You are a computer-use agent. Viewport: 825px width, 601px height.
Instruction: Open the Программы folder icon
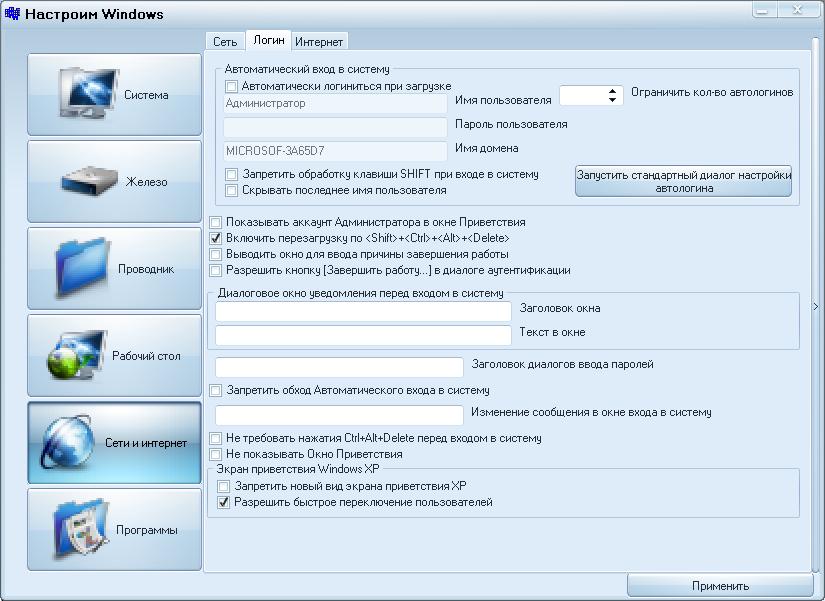(x=81, y=529)
